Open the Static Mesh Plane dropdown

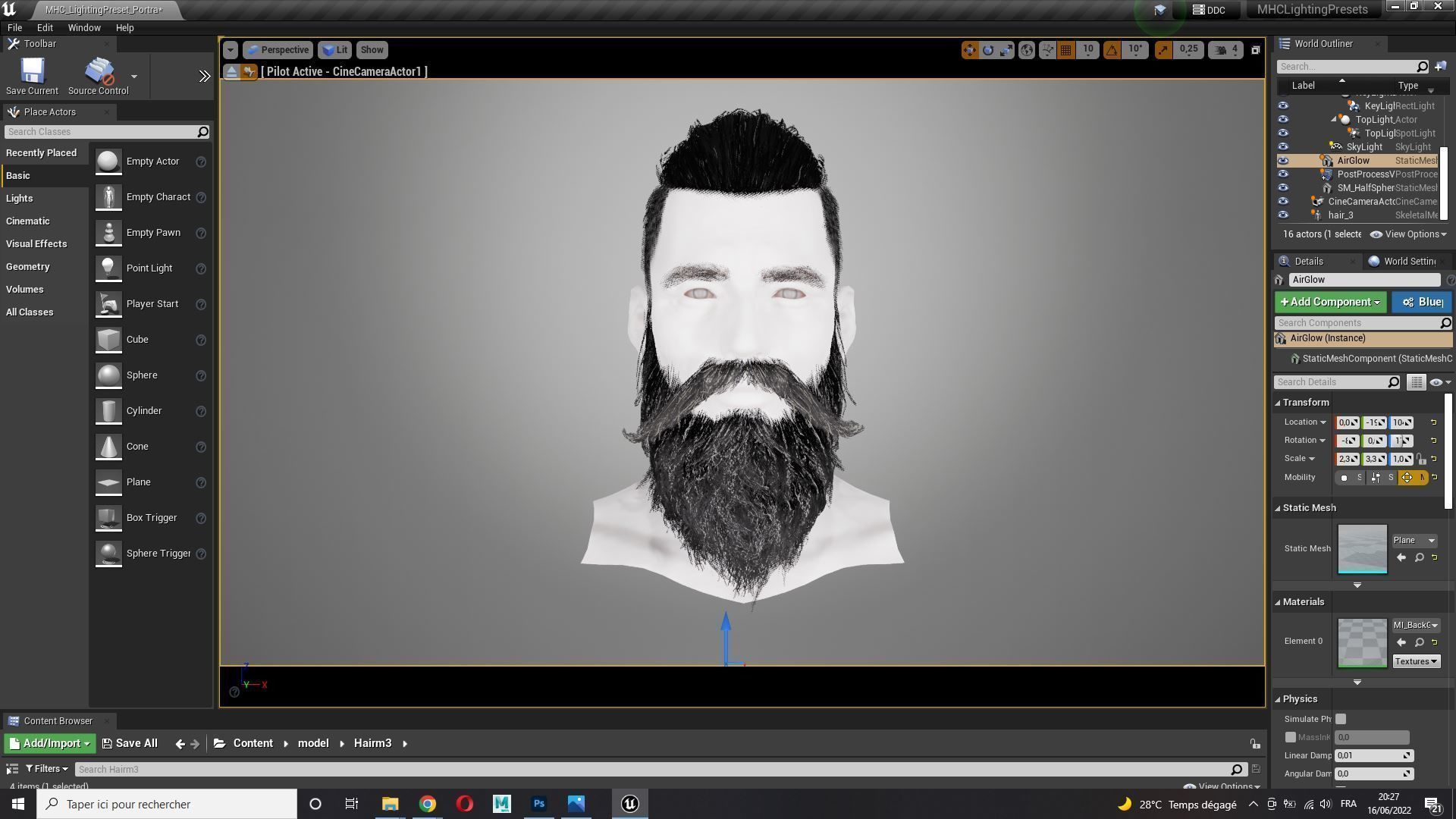[1414, 541]
